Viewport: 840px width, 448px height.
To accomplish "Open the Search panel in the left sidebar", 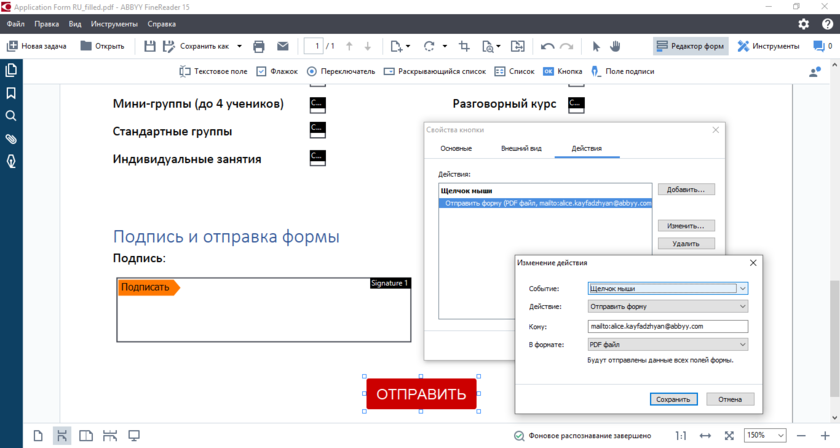I will point(11,116).
